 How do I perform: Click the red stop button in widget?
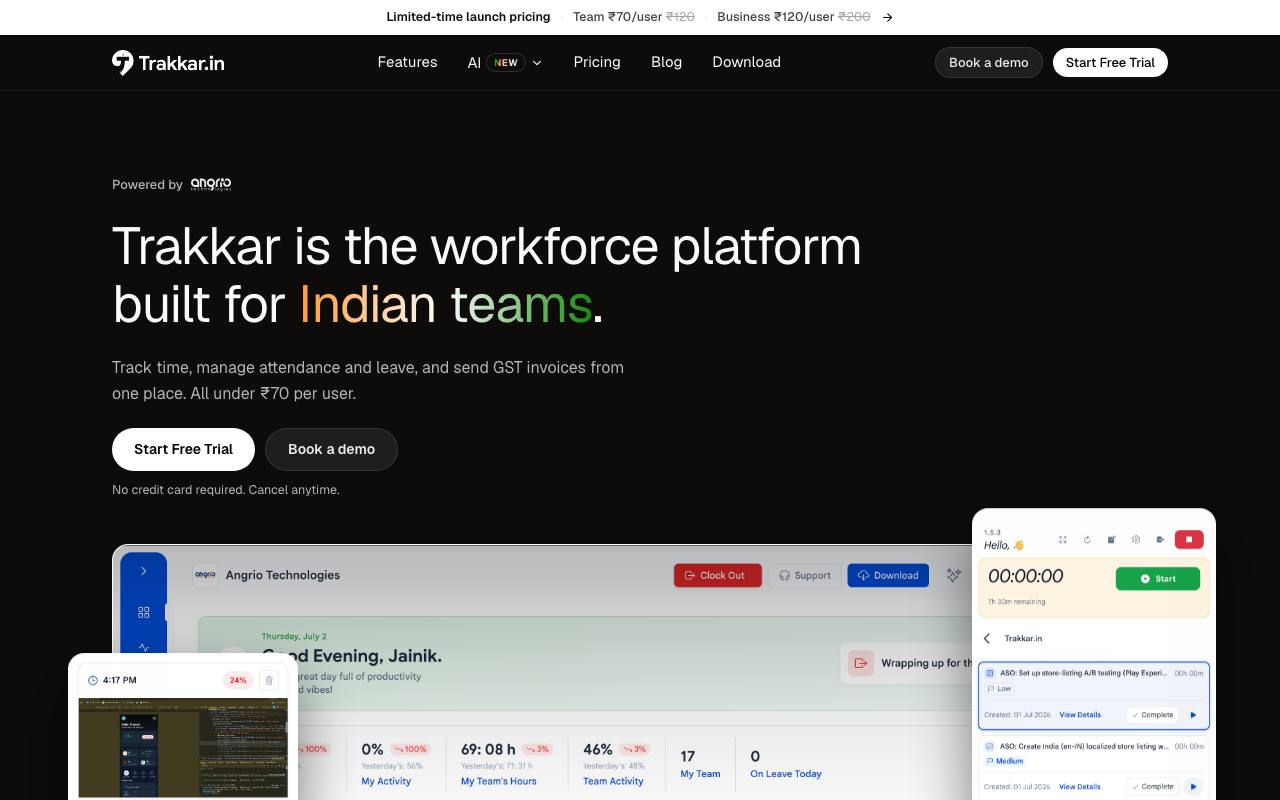pos(1189,540)
